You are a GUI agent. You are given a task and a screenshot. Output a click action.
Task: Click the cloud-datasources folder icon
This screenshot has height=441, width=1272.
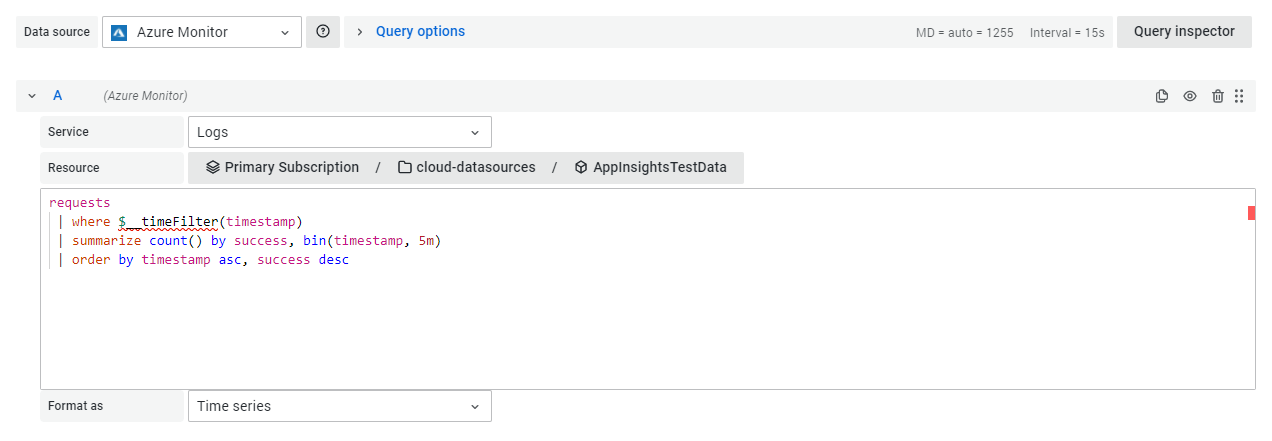tap(405, 168)
